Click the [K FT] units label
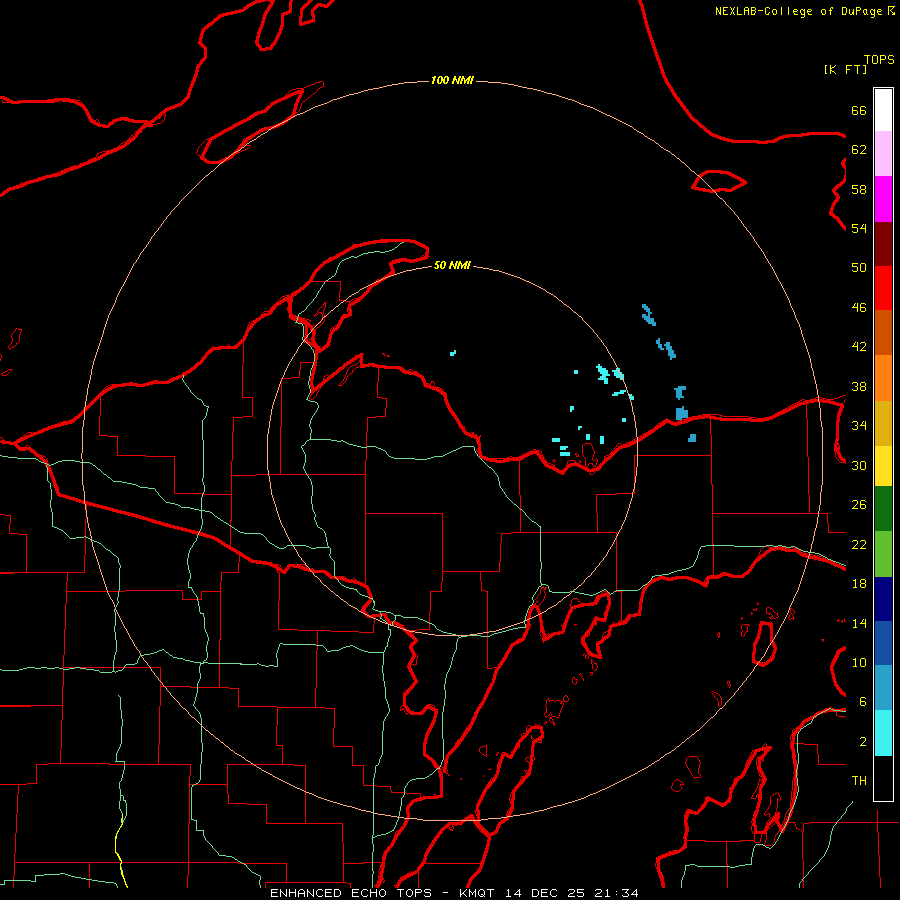900x900 pixels. coord(845,69)
